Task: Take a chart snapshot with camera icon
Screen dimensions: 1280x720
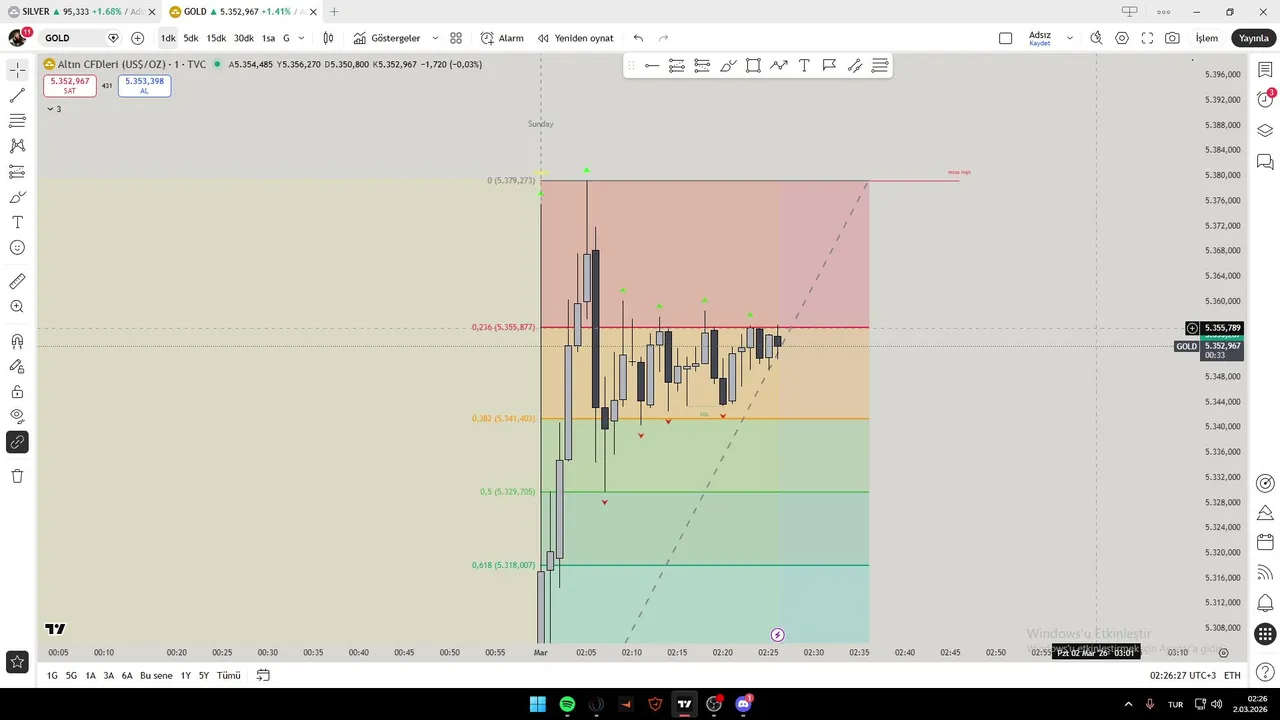Action: click(x=1172, y=38)
